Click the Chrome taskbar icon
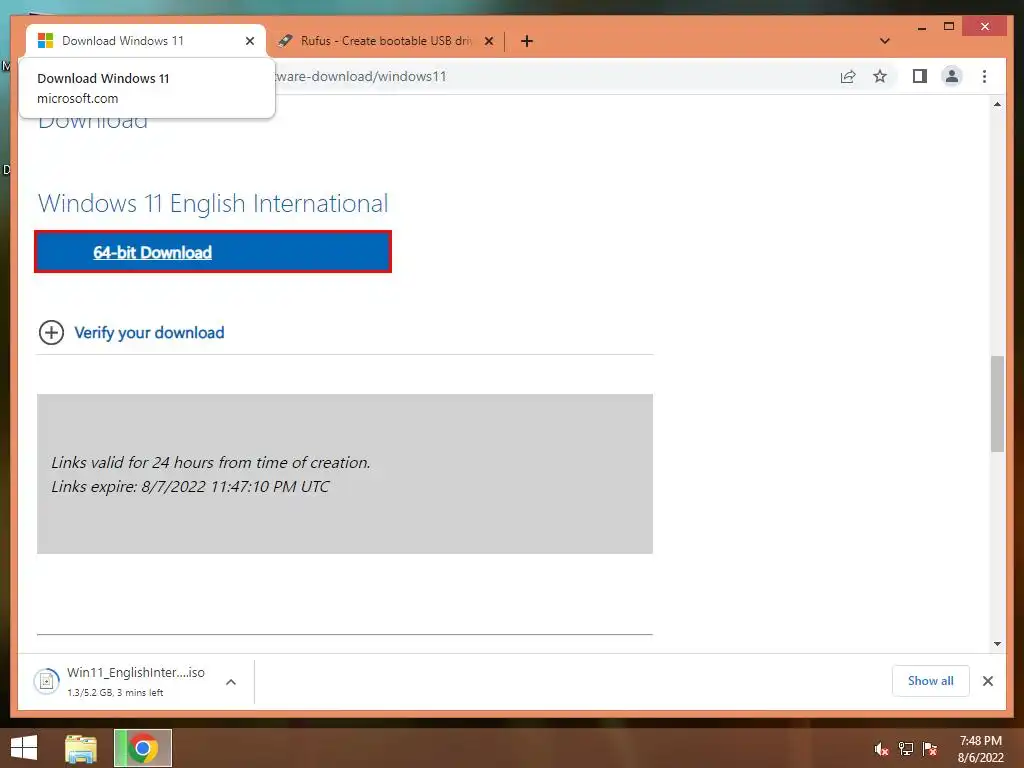Image resolution: width=1024 pixels, height=768 pixels. click(x=143, y=748)
